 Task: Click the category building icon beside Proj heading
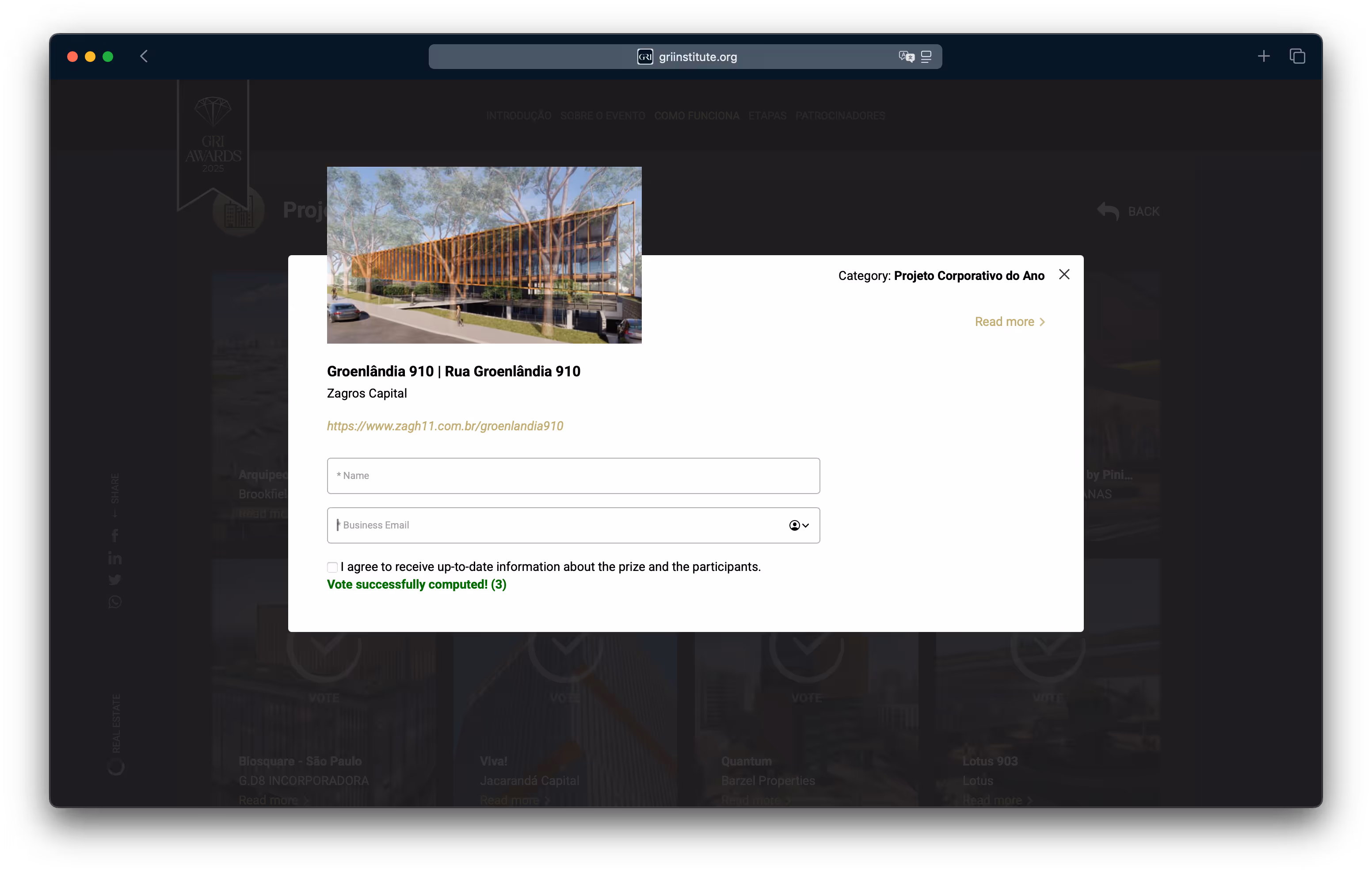pos(238,211)
